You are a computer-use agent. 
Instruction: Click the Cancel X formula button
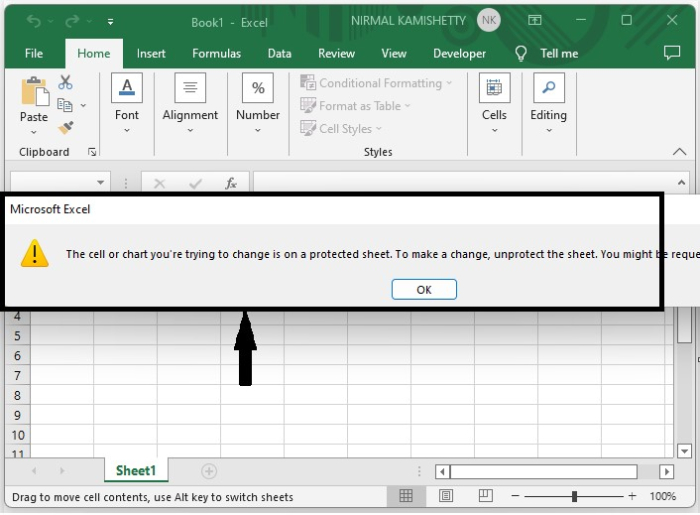point(159,183)
